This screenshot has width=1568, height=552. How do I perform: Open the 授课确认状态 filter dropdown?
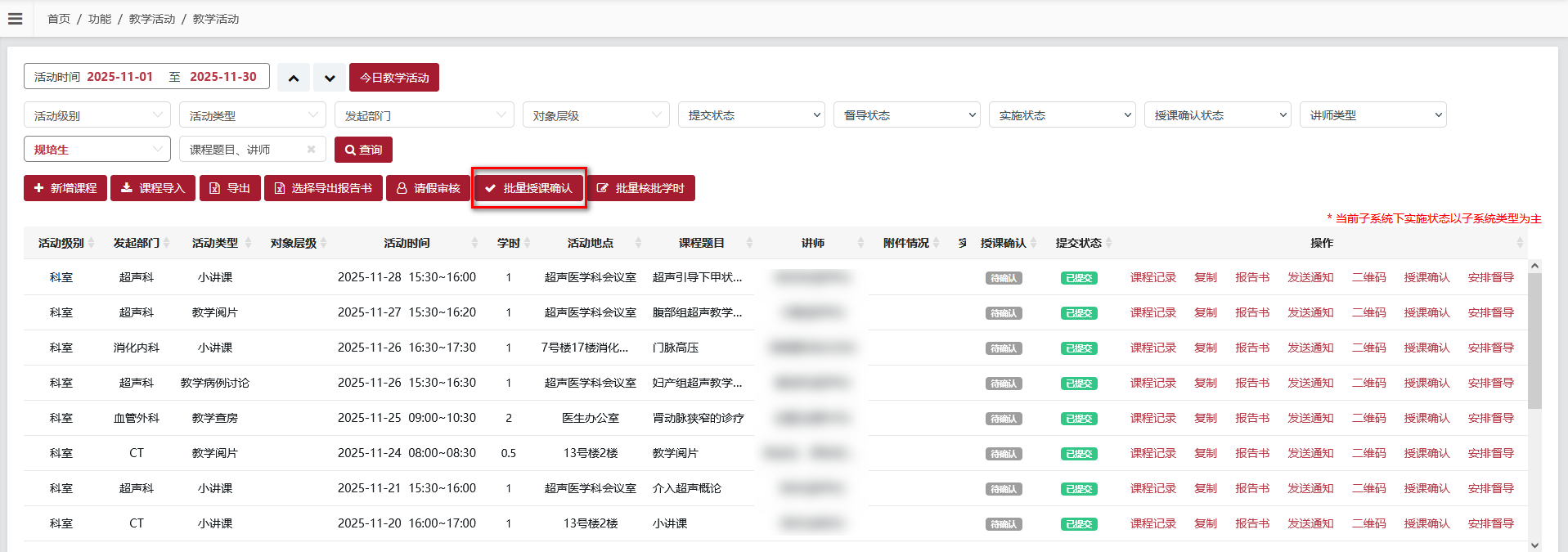1218,114
